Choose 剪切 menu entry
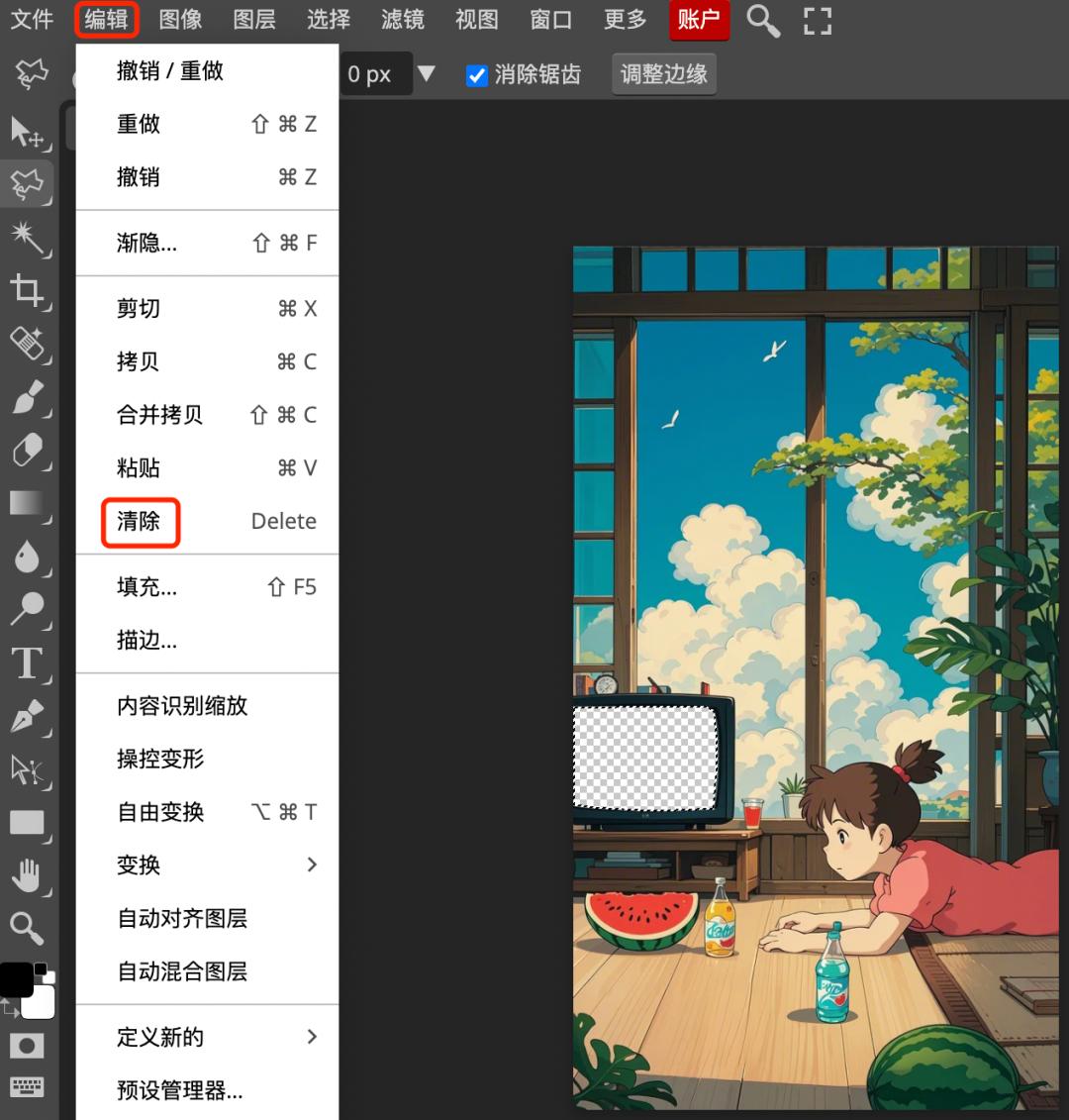Viewport: 1069px width, 1120px height. (x=207, y=309)
